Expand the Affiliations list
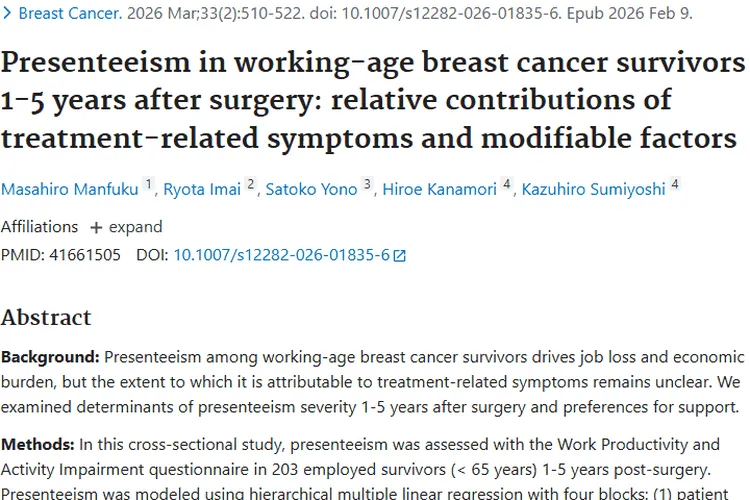 126,227
